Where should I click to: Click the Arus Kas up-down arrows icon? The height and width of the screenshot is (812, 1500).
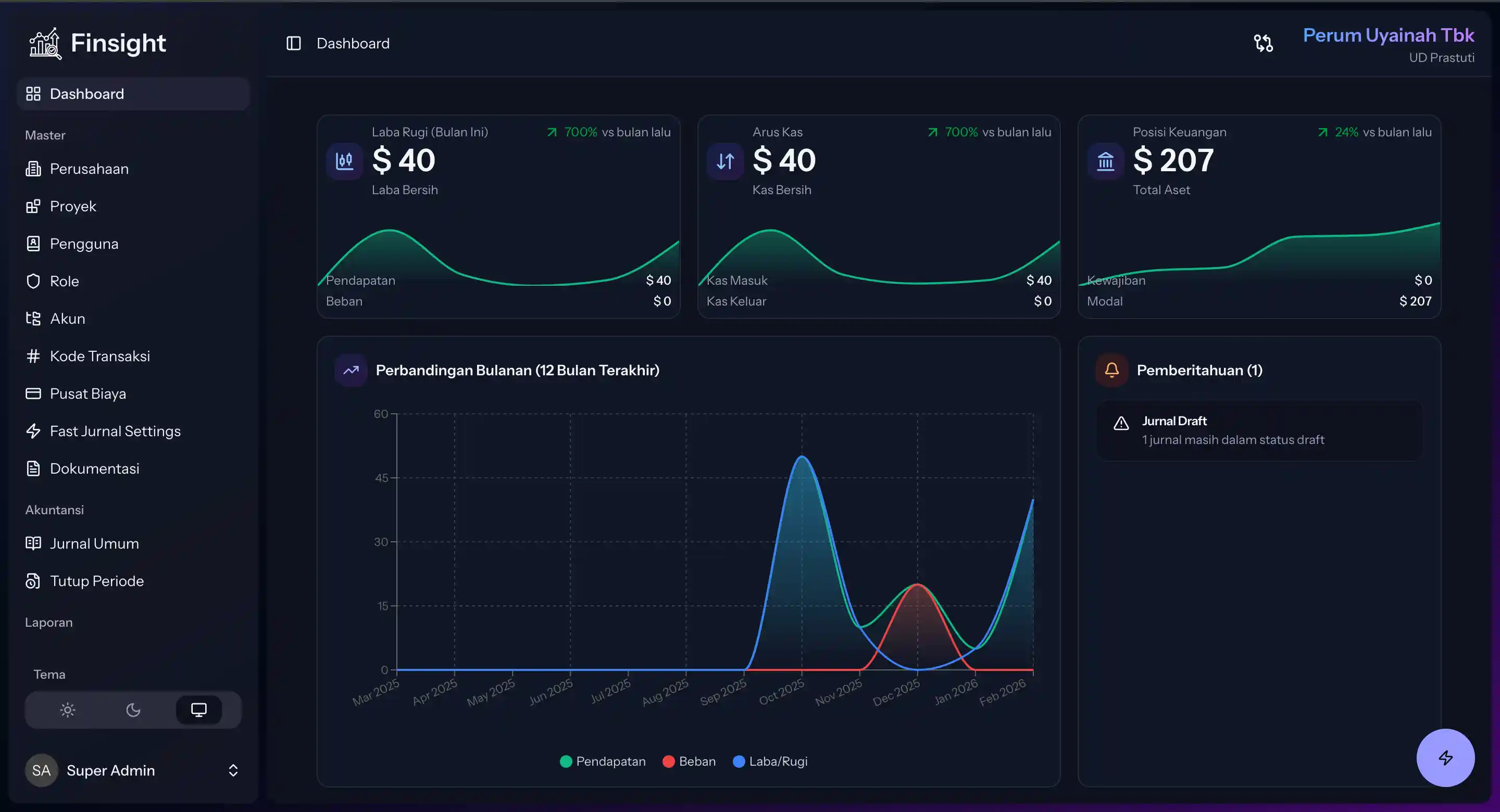click(725, 161)
